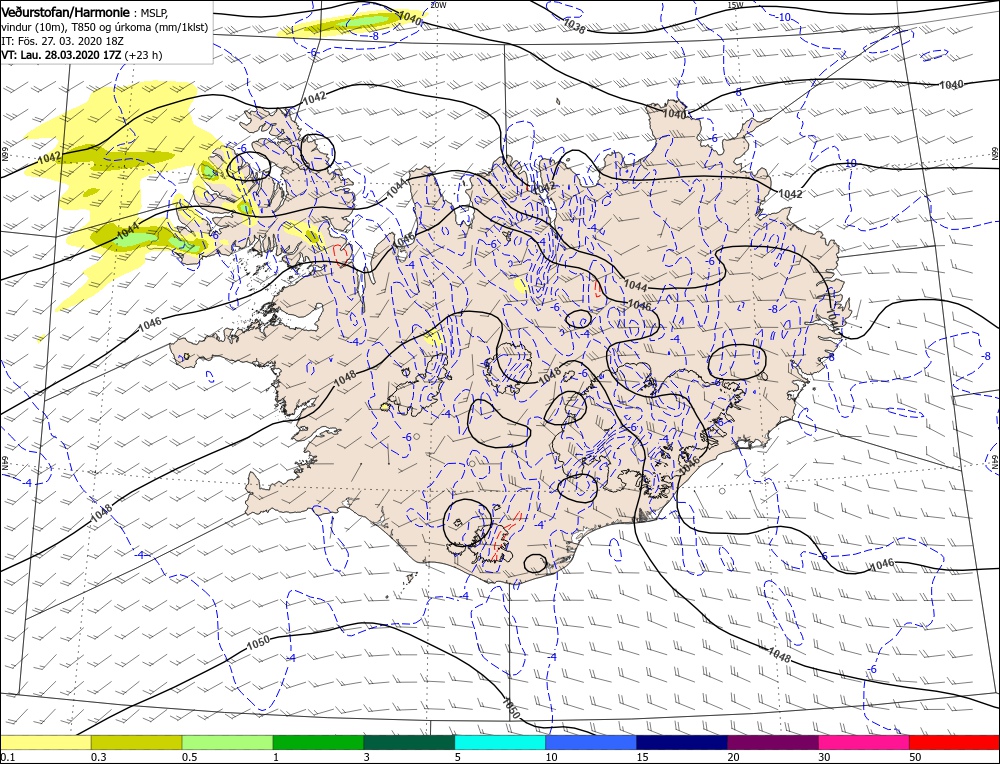
Task: Click the pink 30 mm legend swatch
Action: pos(864,742)
